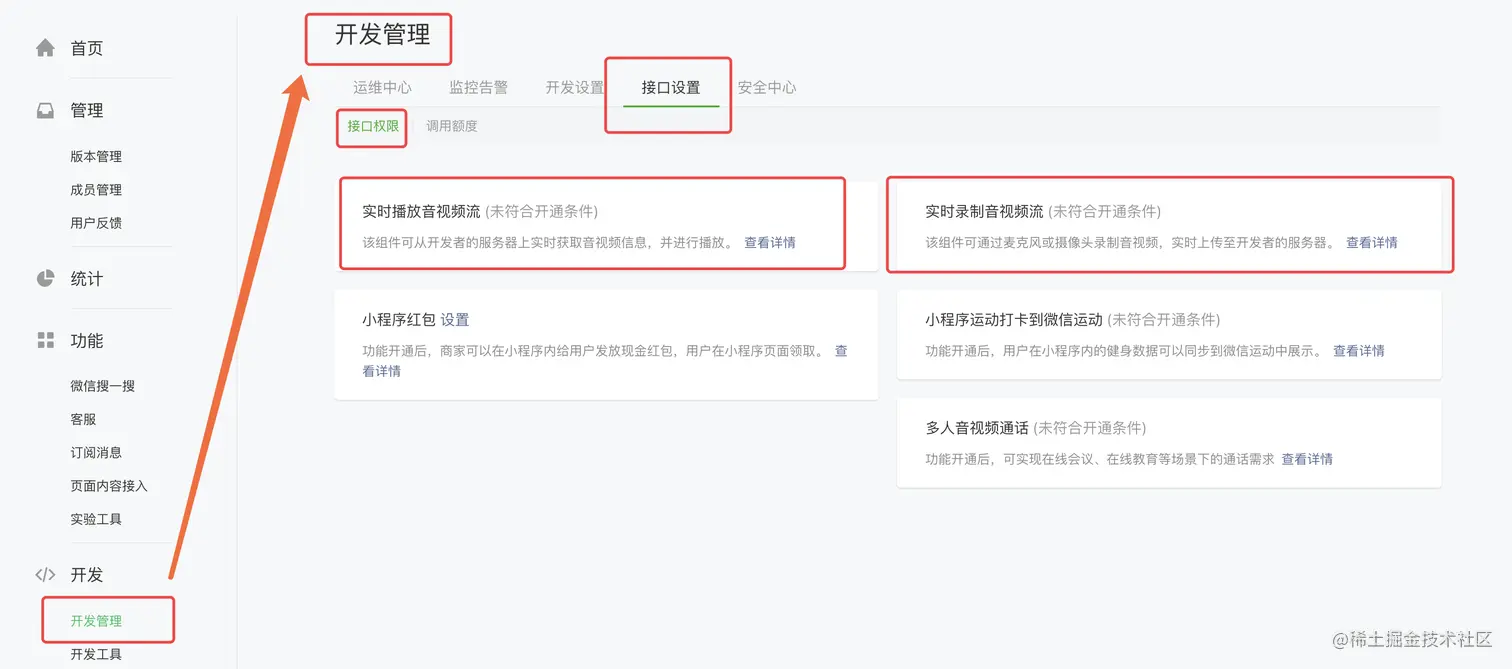Select the 调用额度 sub-tab

pos(452,126)
